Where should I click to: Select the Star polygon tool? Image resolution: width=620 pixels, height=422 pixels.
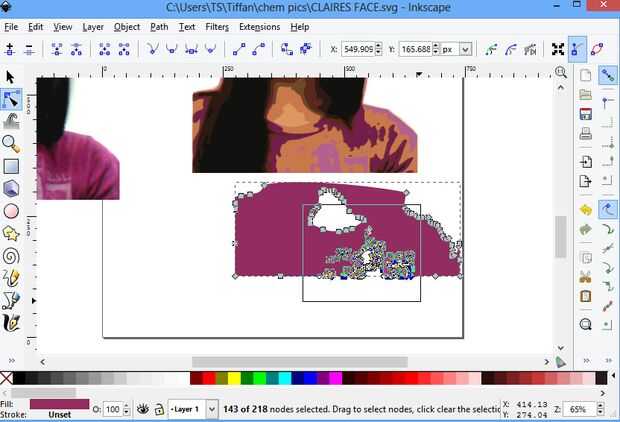[x=11, y=233]
